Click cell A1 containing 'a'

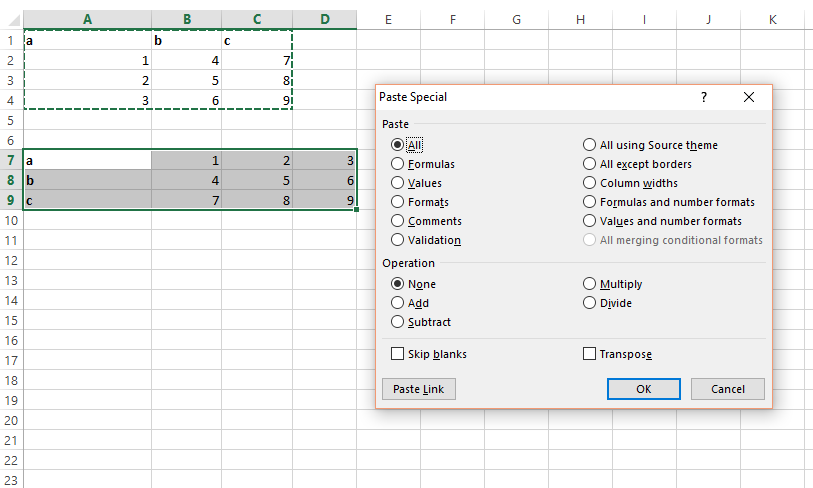tap(88, 40)
